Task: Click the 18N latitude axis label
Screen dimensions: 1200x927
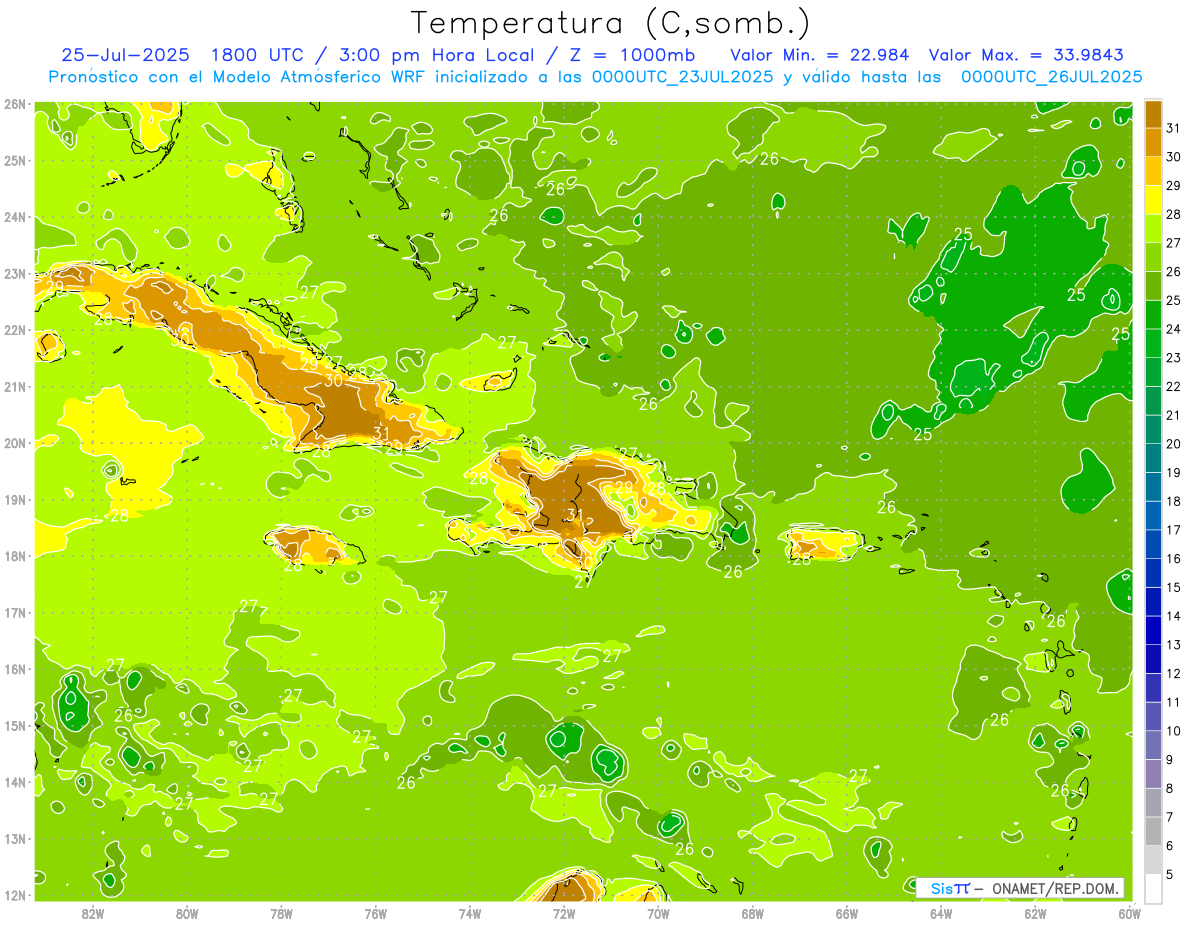Action: tap(15, 556)
